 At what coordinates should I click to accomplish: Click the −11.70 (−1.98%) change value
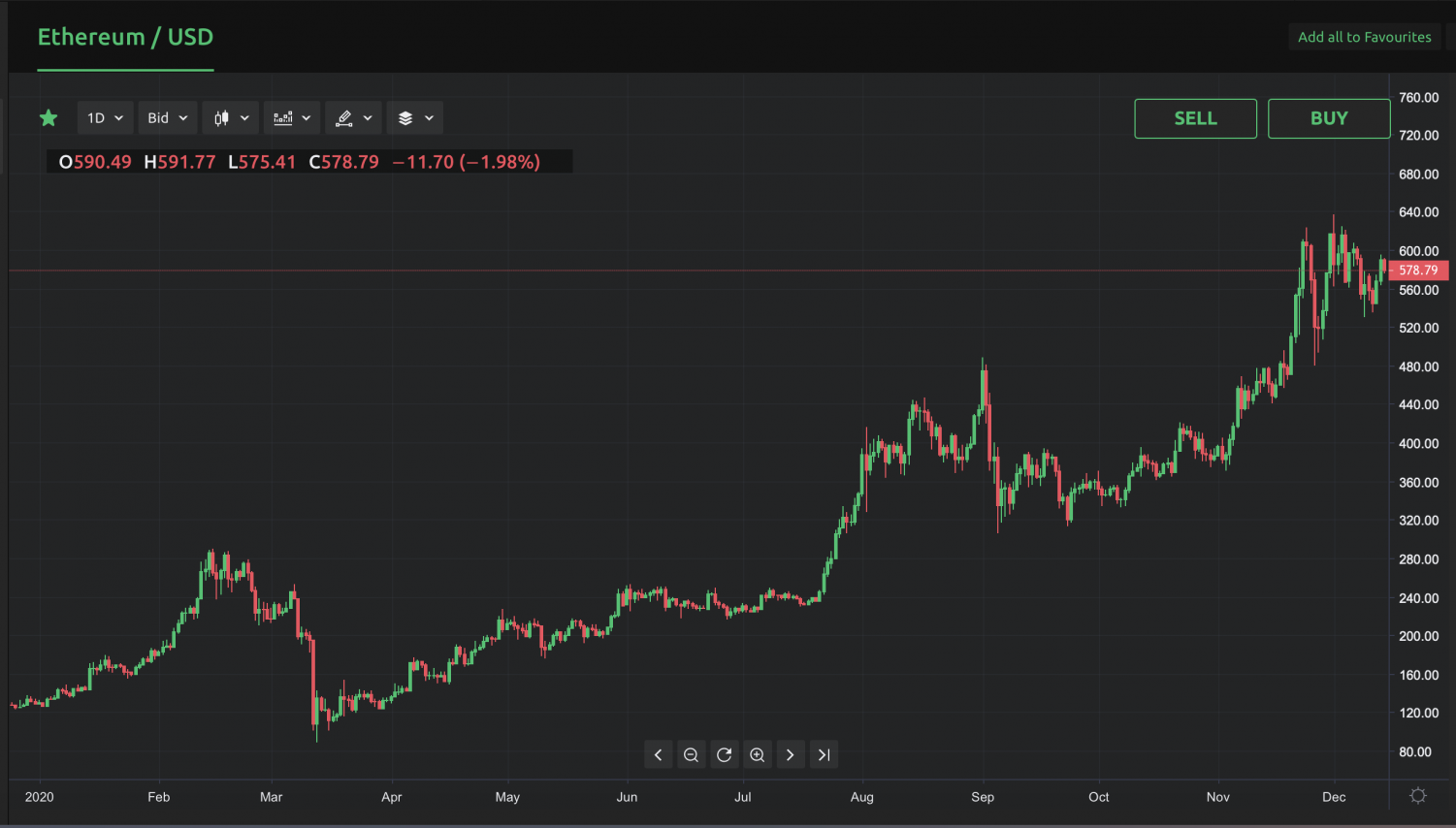coord(466,162)
